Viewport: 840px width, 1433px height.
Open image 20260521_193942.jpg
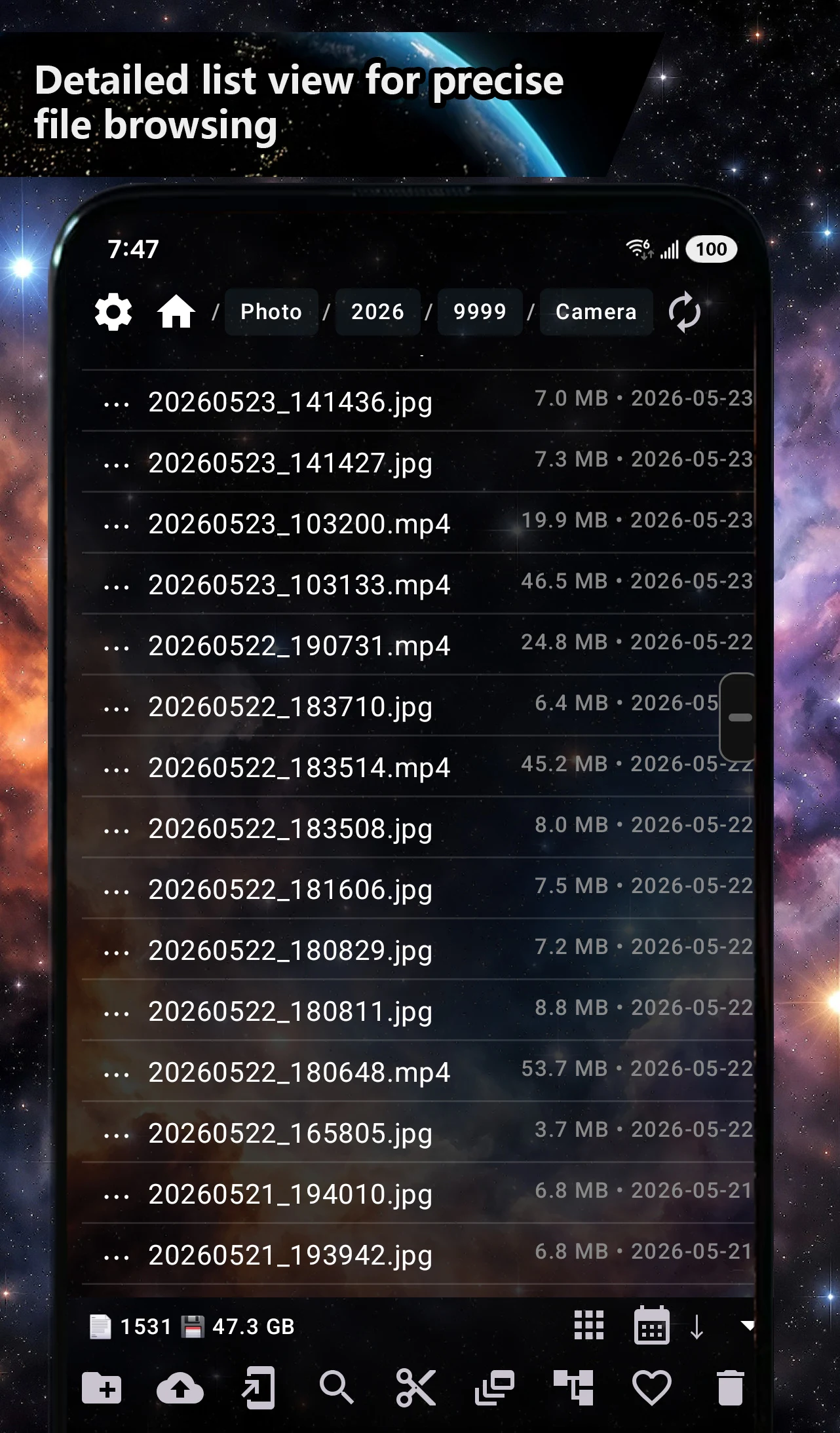click(418, 1254)
